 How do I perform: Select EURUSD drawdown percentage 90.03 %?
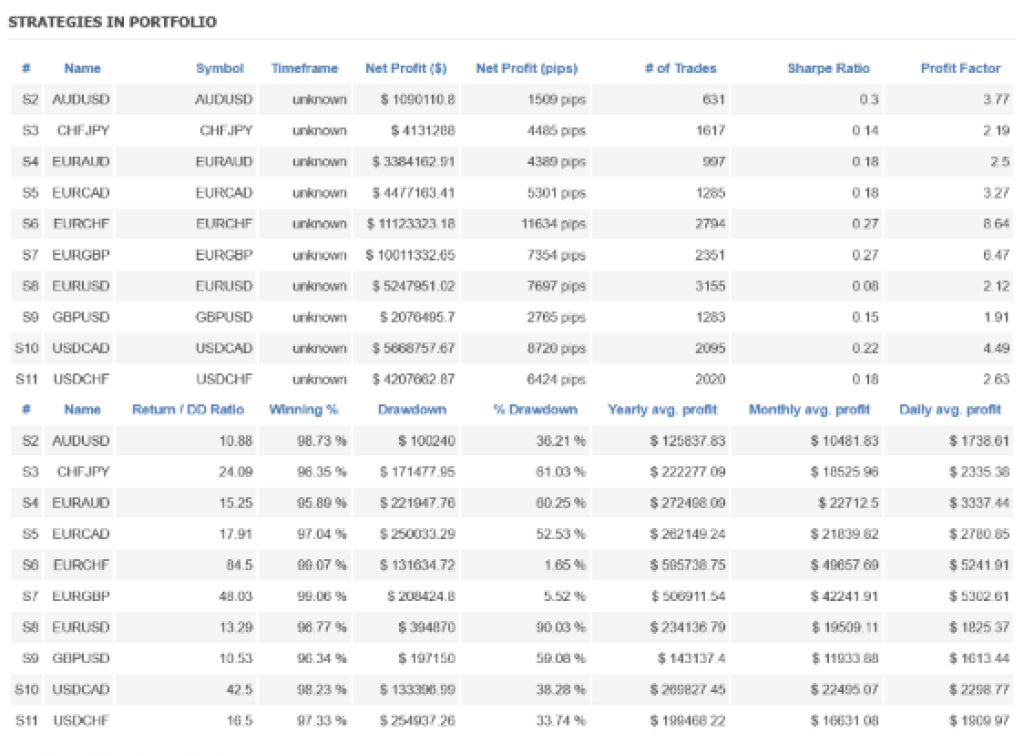coord(560,628)
